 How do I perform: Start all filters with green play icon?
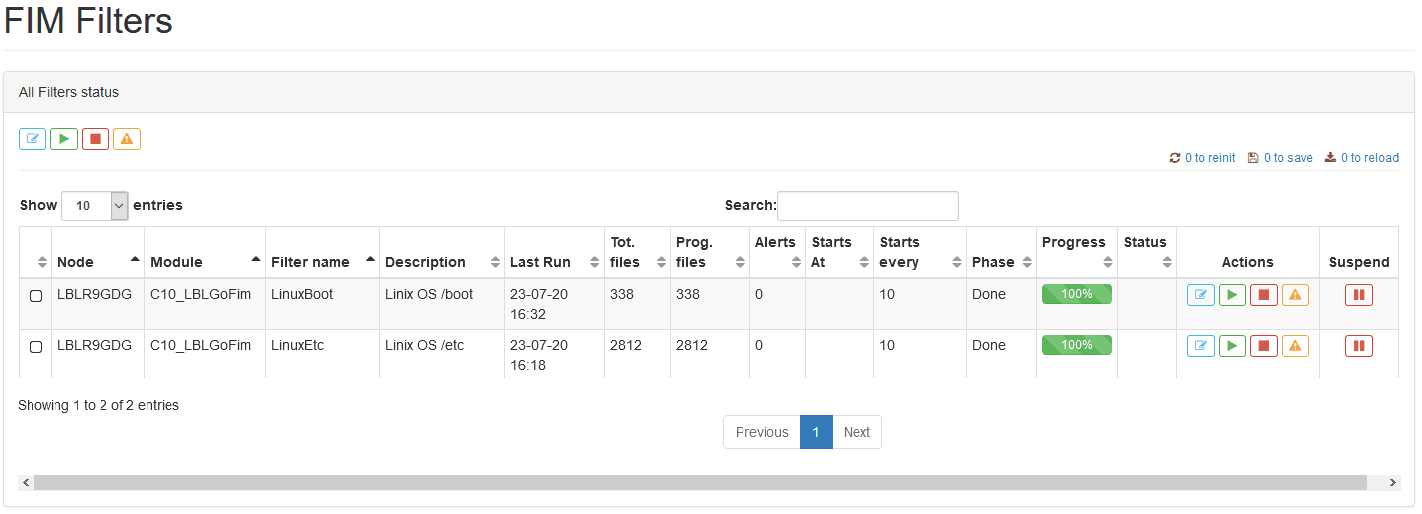pyautogui.click(x=64, y=139)
